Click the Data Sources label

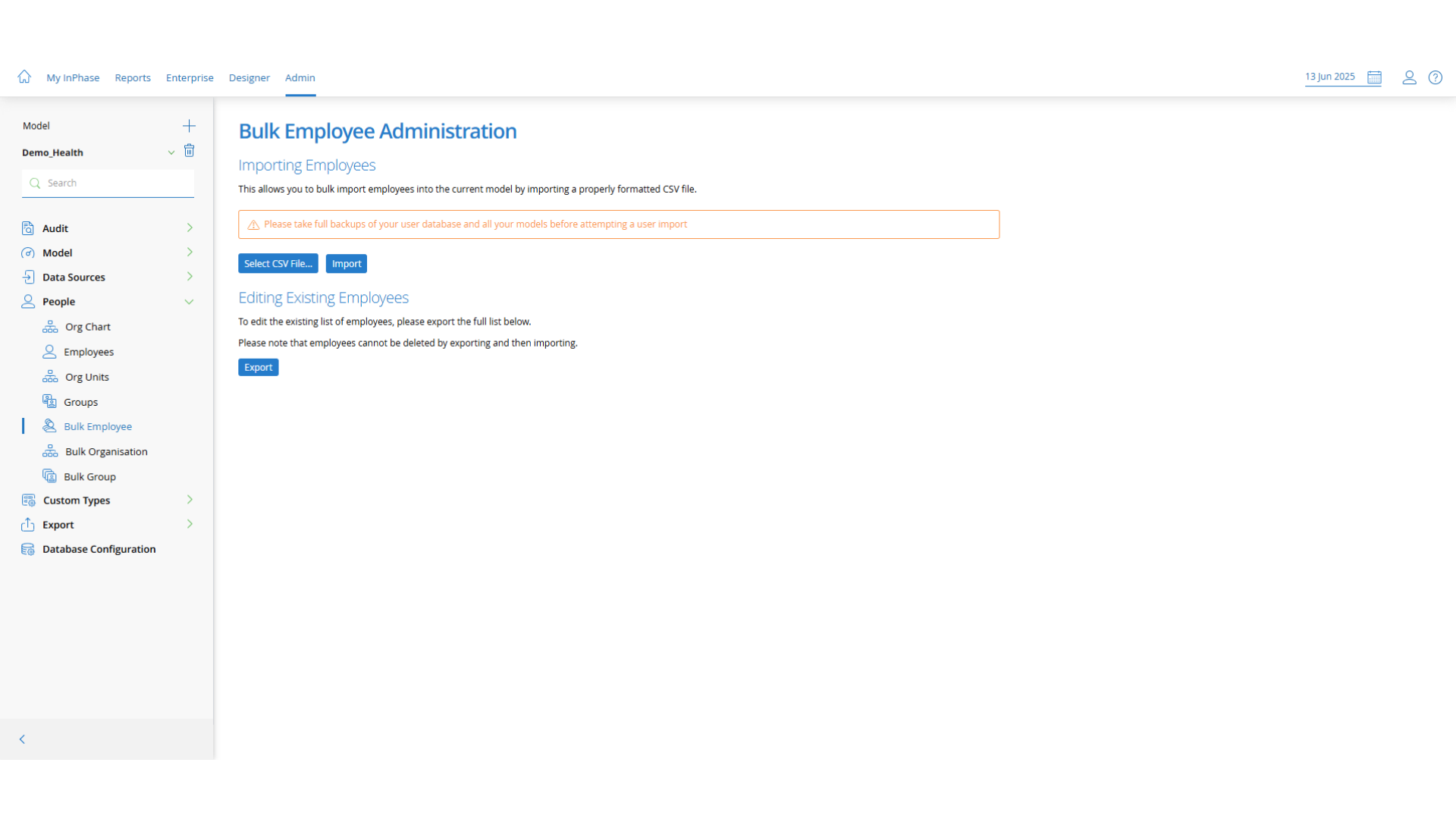click(74, 277)
